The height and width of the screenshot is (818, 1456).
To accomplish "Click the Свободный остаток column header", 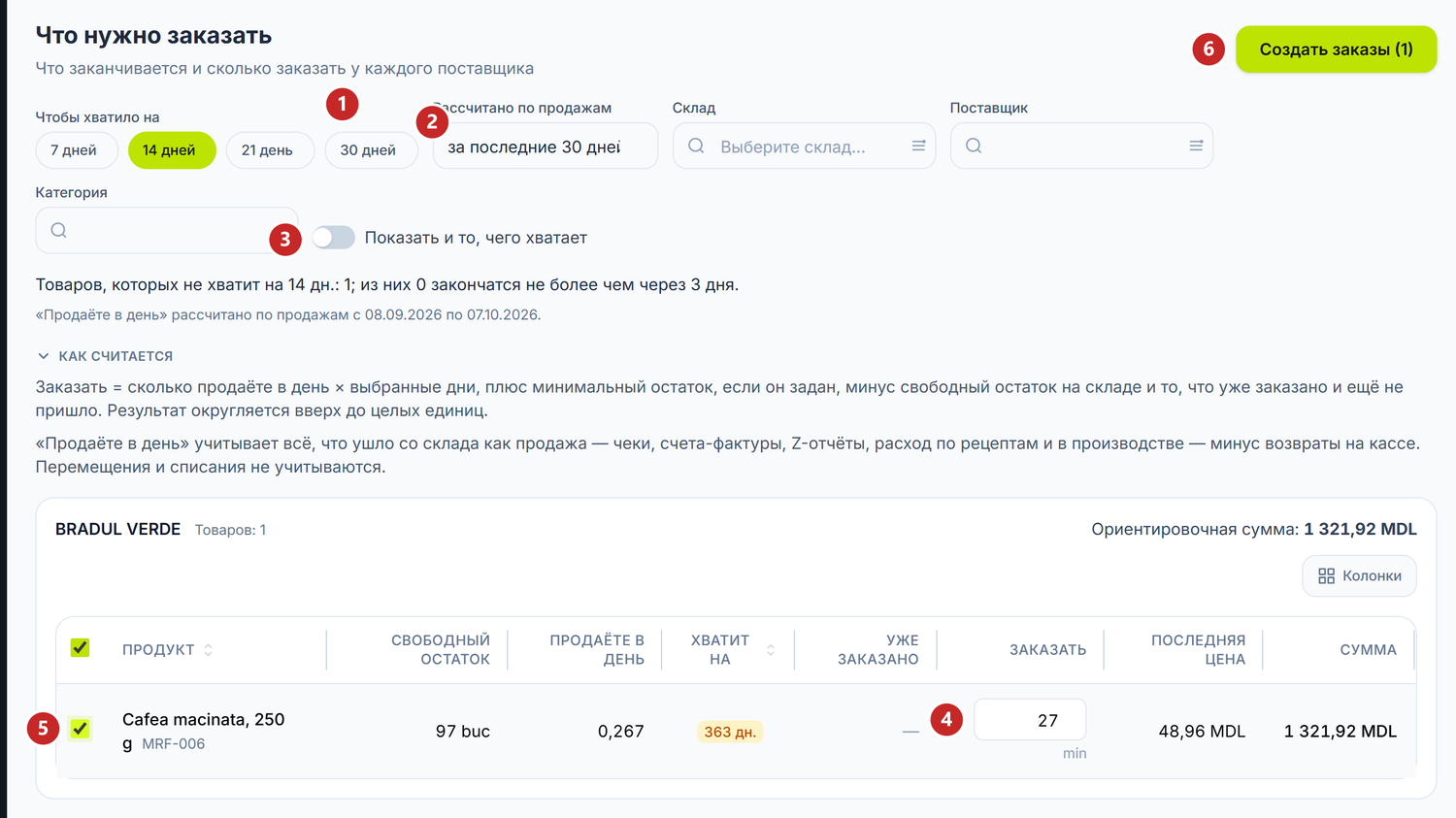I will [x=441, y=650].
